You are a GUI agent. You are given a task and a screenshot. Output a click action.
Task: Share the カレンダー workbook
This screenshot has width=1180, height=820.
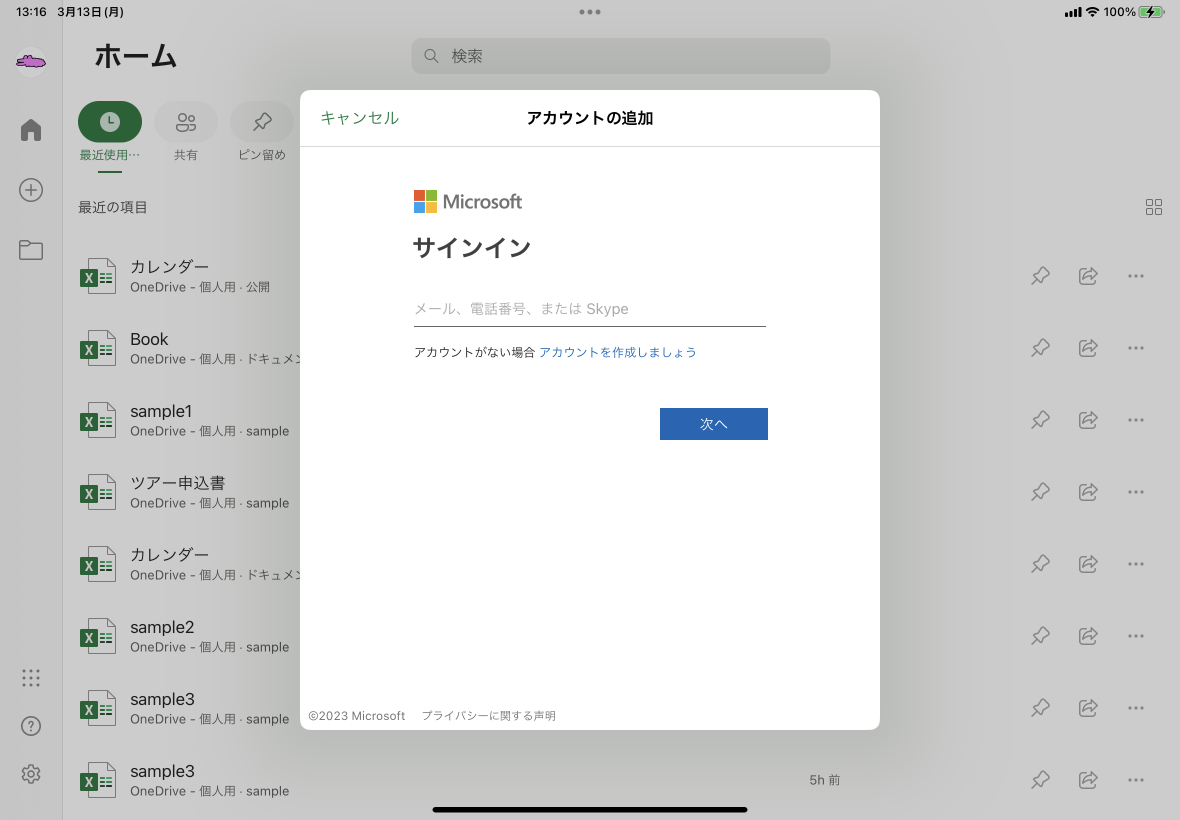point(1088,276)
